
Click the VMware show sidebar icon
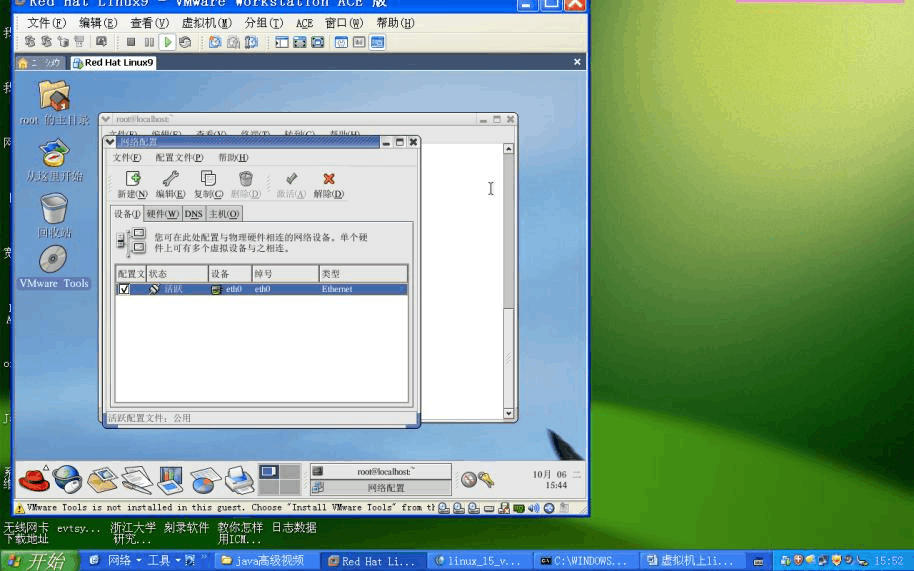[282, 42]
